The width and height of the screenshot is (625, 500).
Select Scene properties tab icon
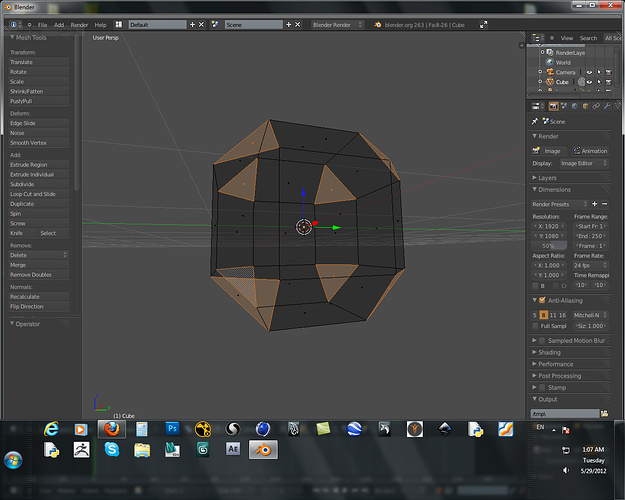564,106
